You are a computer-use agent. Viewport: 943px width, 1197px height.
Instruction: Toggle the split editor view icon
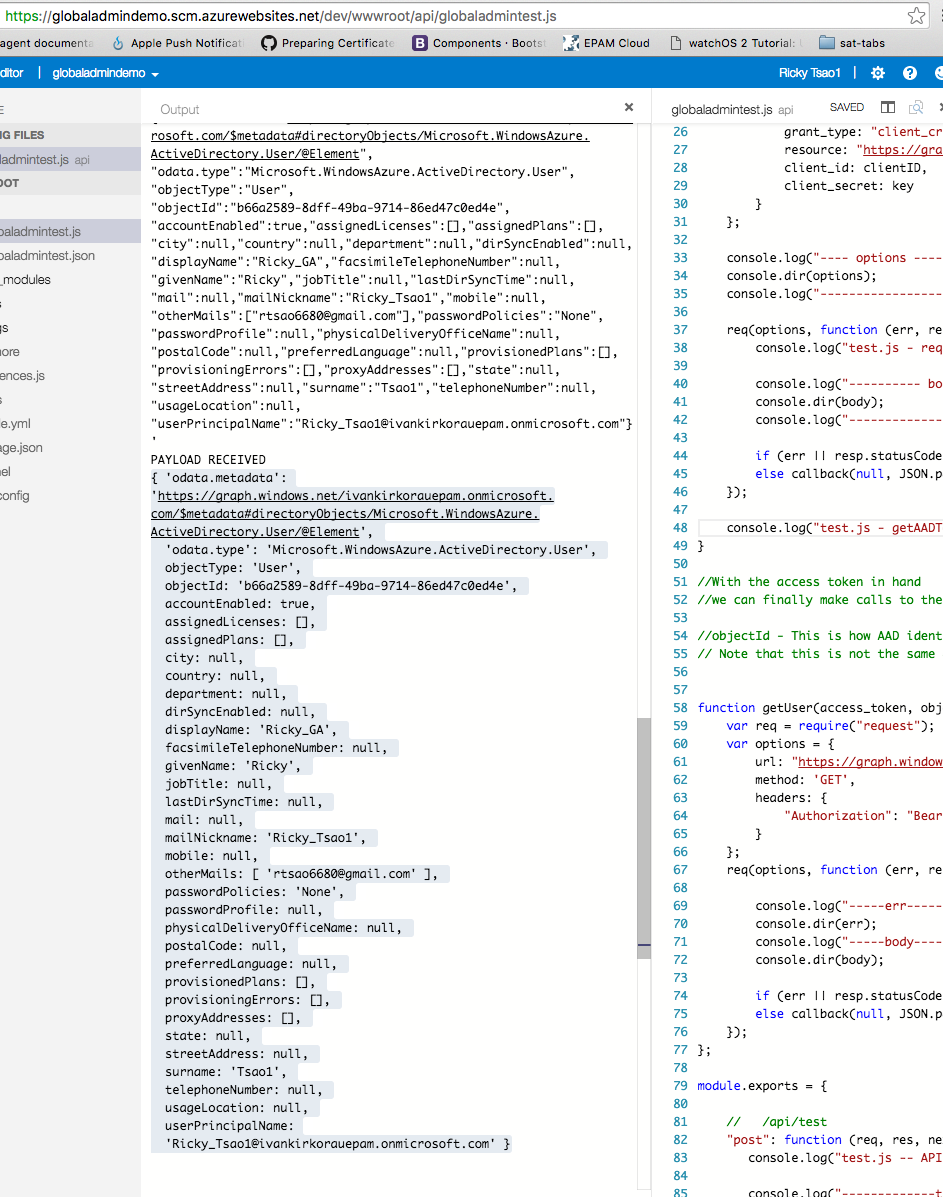pos(887,108)
